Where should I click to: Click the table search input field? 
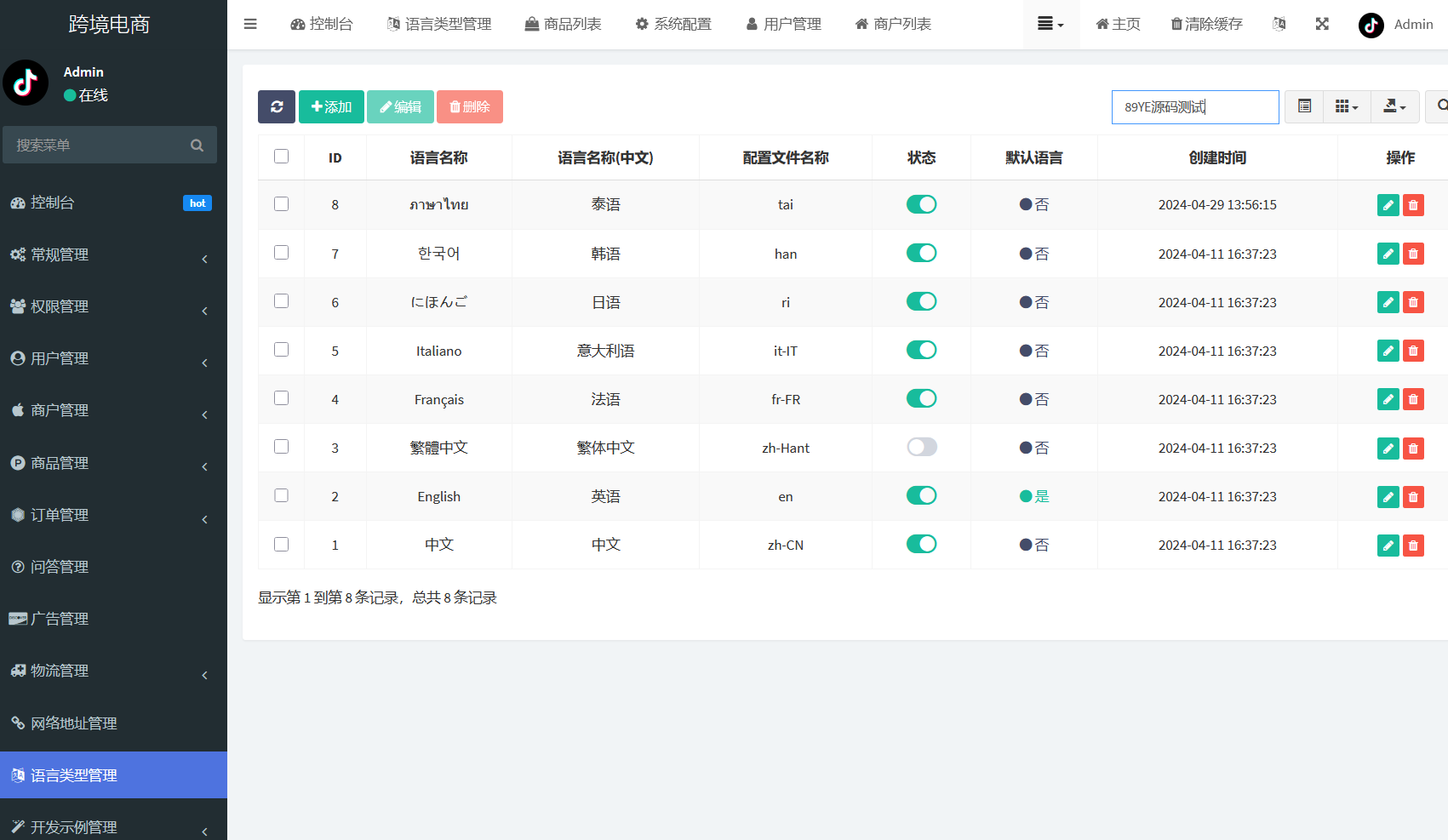point(1194,107)
